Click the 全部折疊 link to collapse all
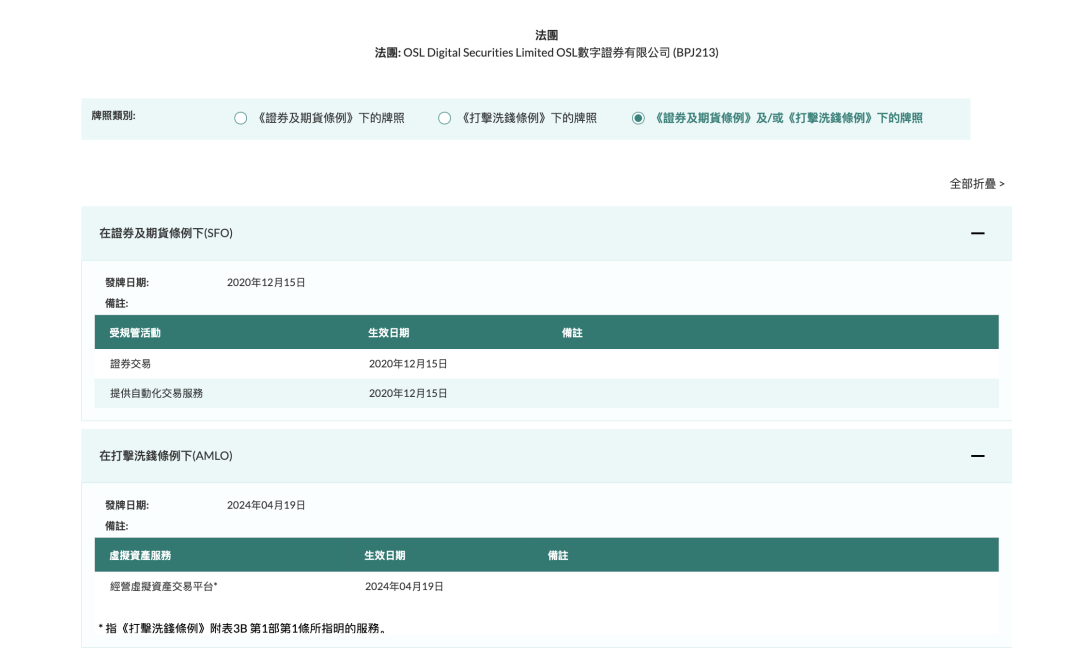The width and height of the screenshot is (1080, 668). (x=976, y=184)
